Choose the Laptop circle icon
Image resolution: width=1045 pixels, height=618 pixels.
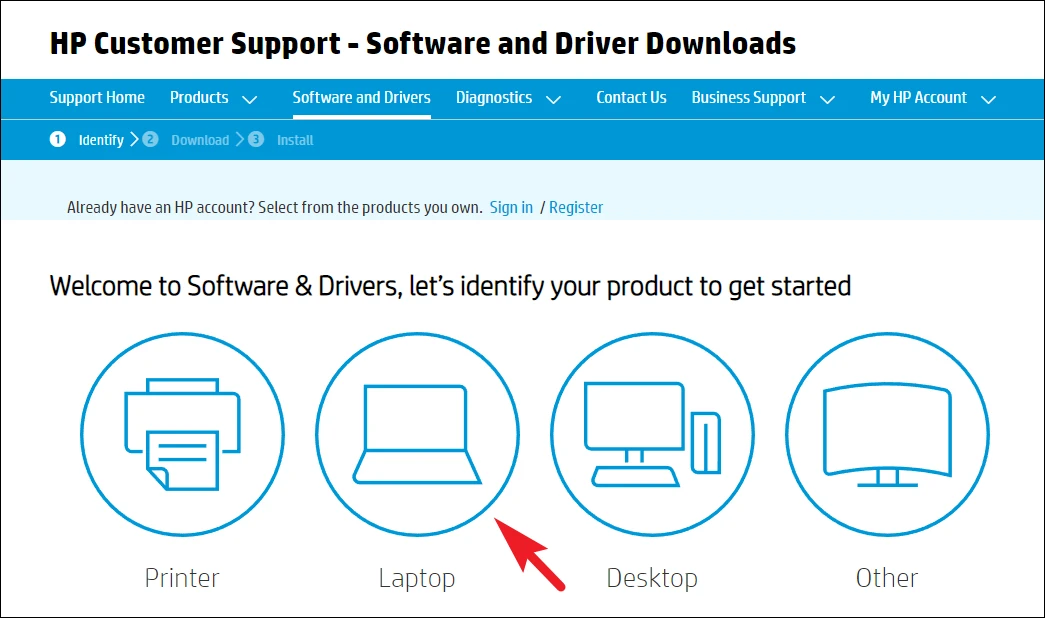417,434
